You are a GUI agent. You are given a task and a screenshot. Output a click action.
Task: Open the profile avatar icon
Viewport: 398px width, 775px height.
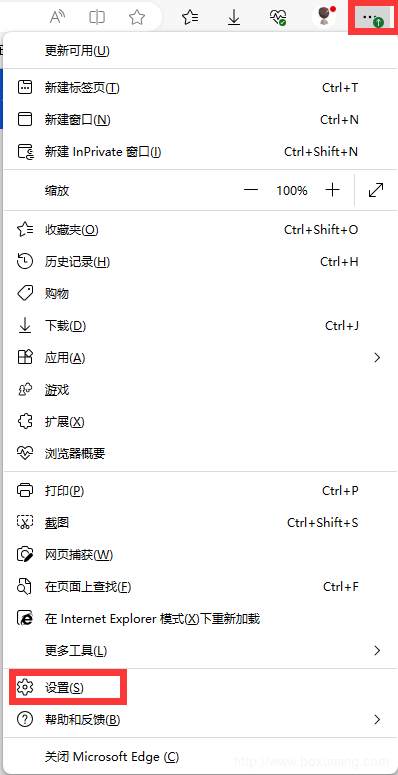(324, 17)
